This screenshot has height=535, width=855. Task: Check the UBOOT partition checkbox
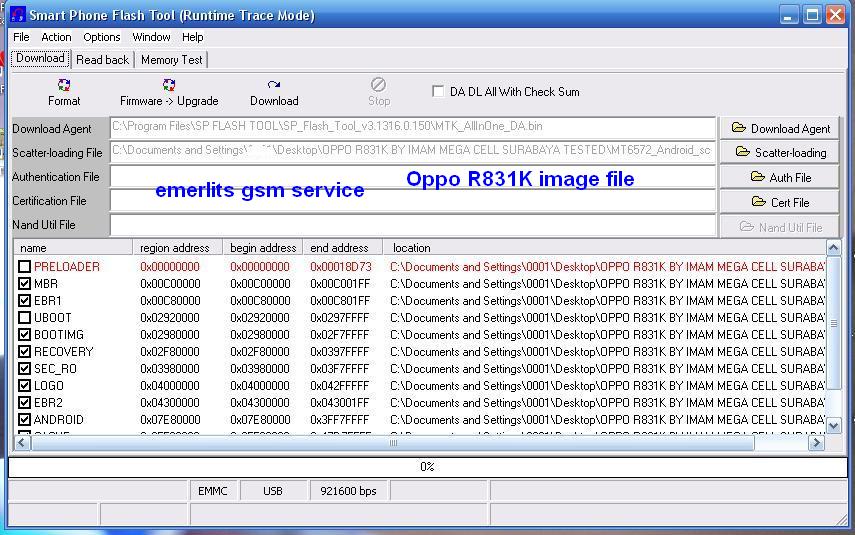coord(24,317)
